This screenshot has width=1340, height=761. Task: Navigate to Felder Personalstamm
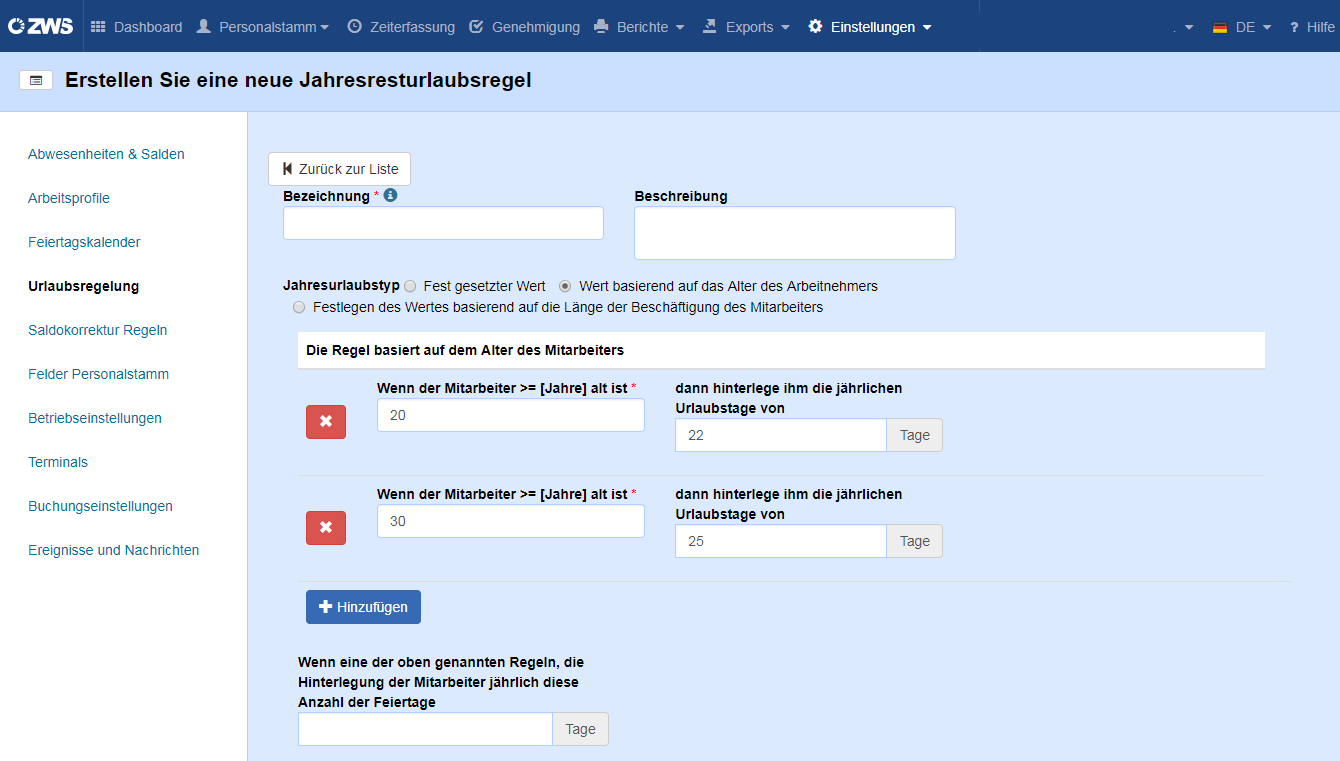point(98,374)
